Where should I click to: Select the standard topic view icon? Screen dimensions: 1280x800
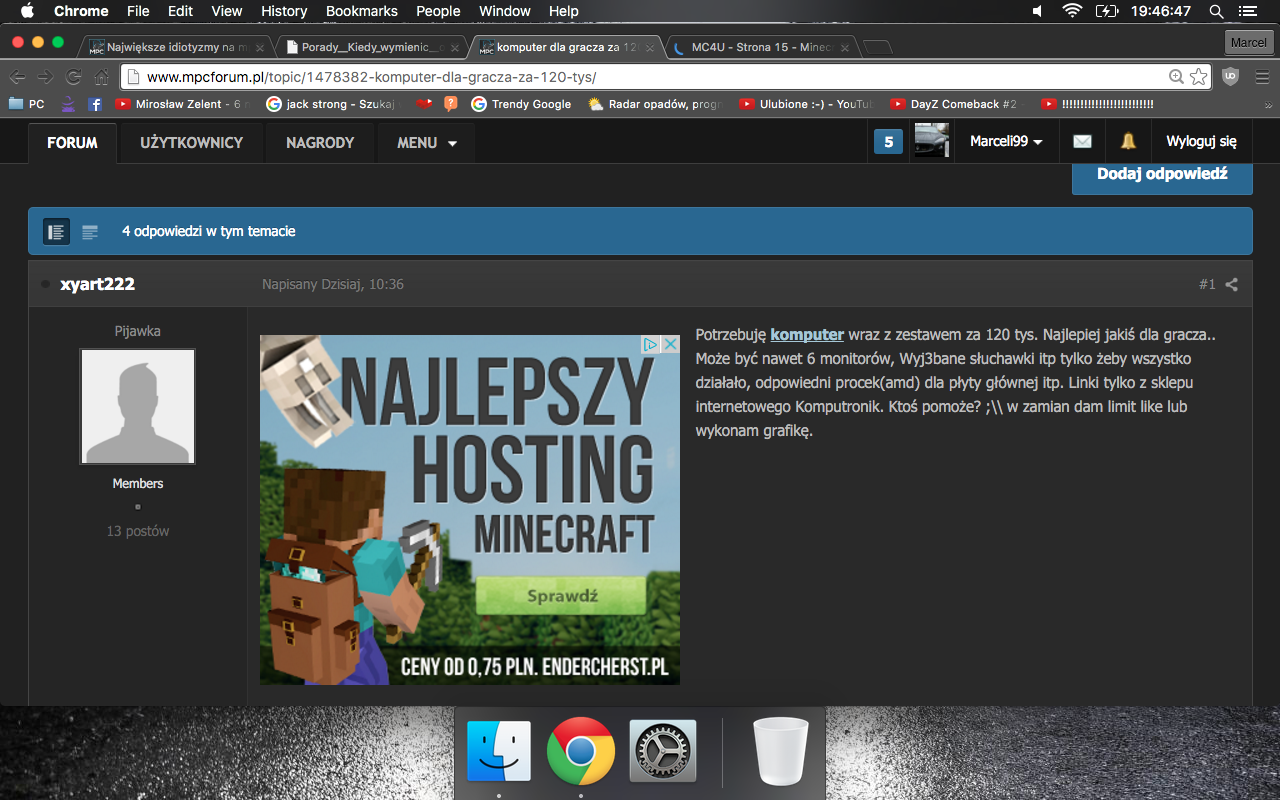56,232
